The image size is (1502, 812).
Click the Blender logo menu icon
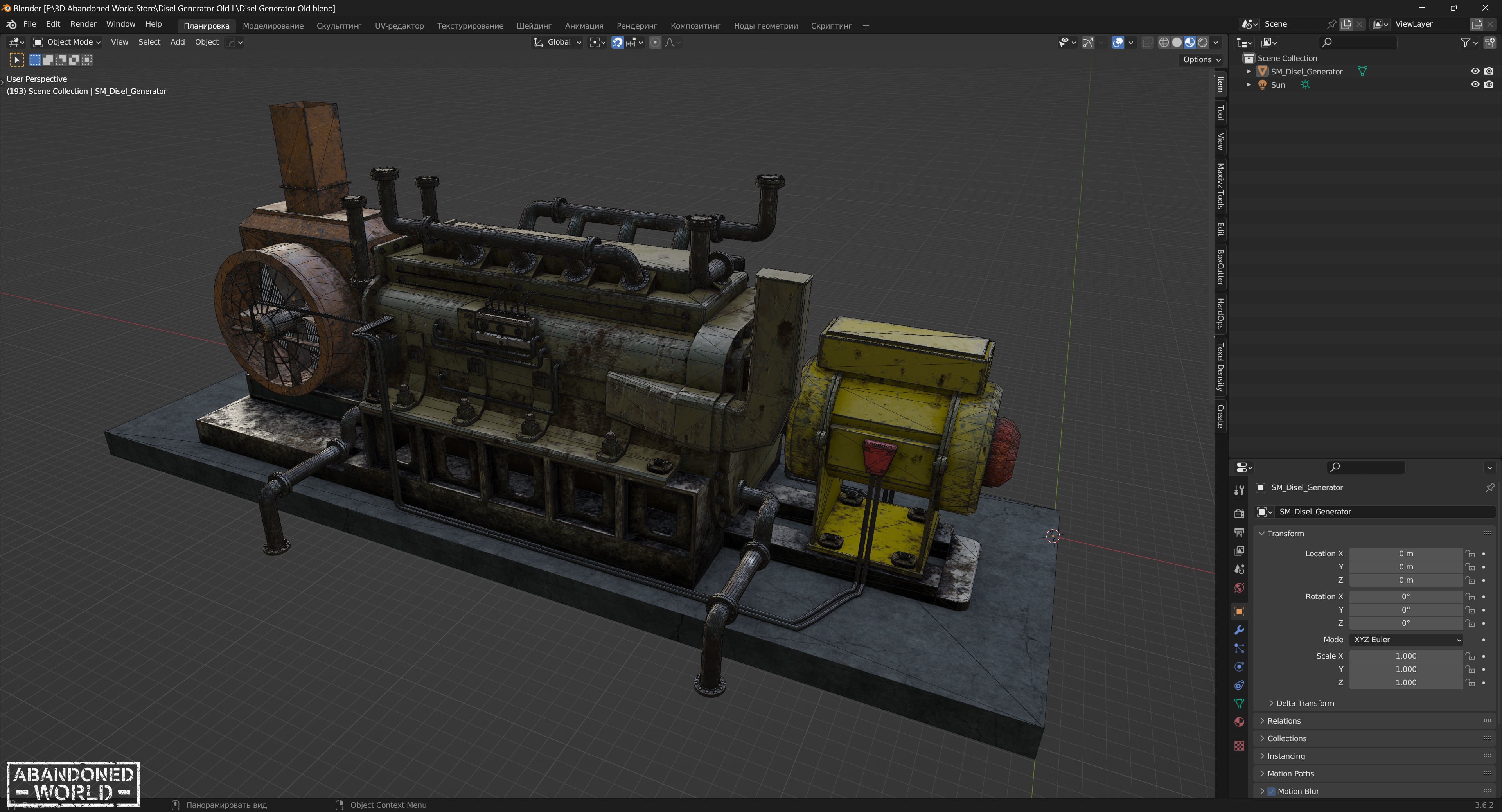click(11, 24)
